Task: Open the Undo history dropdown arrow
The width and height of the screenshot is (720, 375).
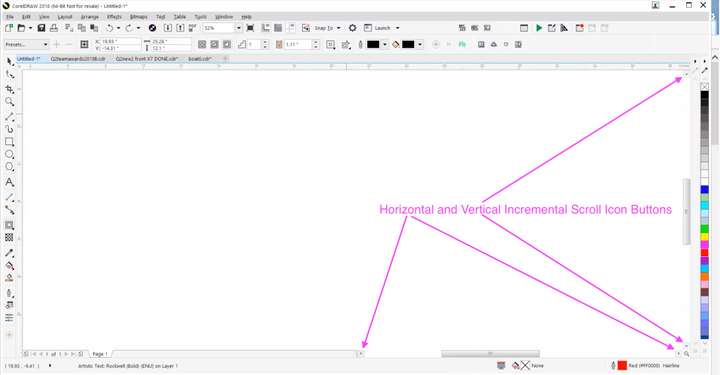Action: (118, 28)
